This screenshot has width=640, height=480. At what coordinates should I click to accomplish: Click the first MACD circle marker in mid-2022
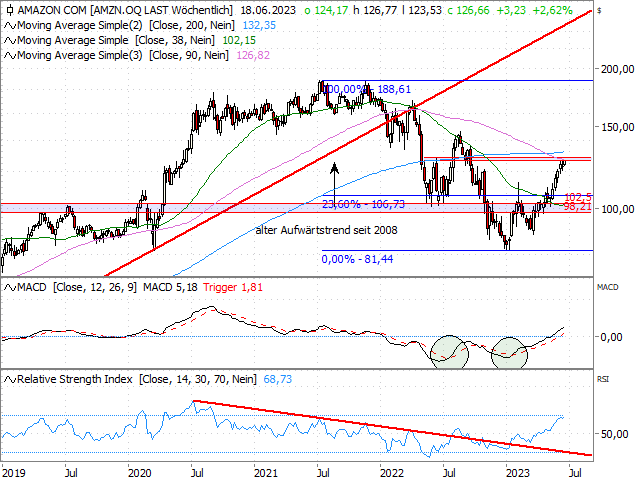[449, 352]
